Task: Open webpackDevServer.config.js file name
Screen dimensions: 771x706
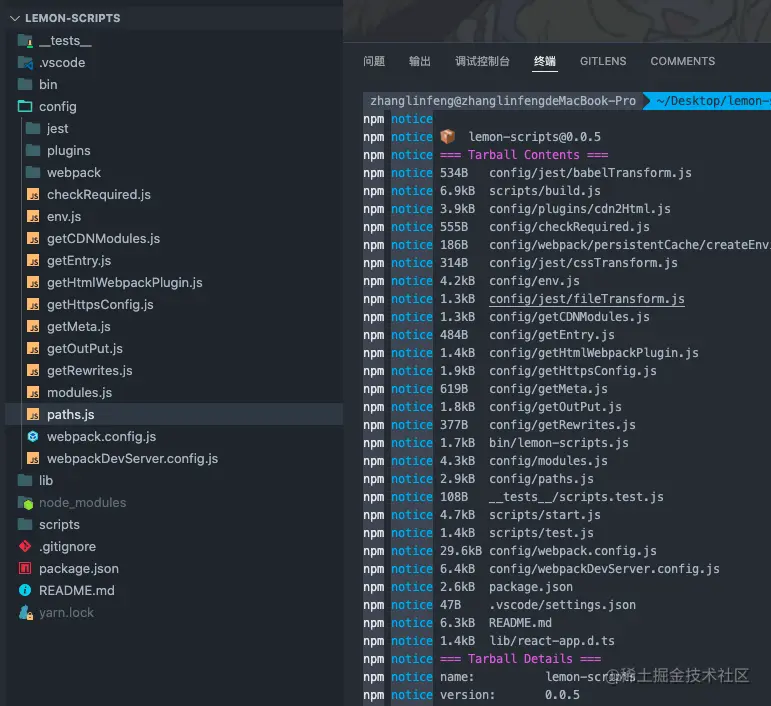Action: (133, 459)
